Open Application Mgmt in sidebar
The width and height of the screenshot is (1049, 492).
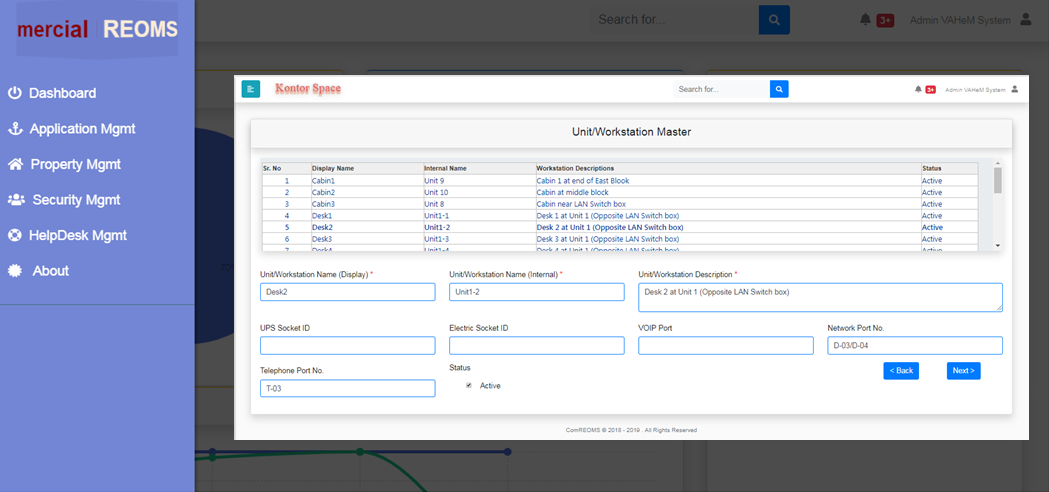pos(82,129)
